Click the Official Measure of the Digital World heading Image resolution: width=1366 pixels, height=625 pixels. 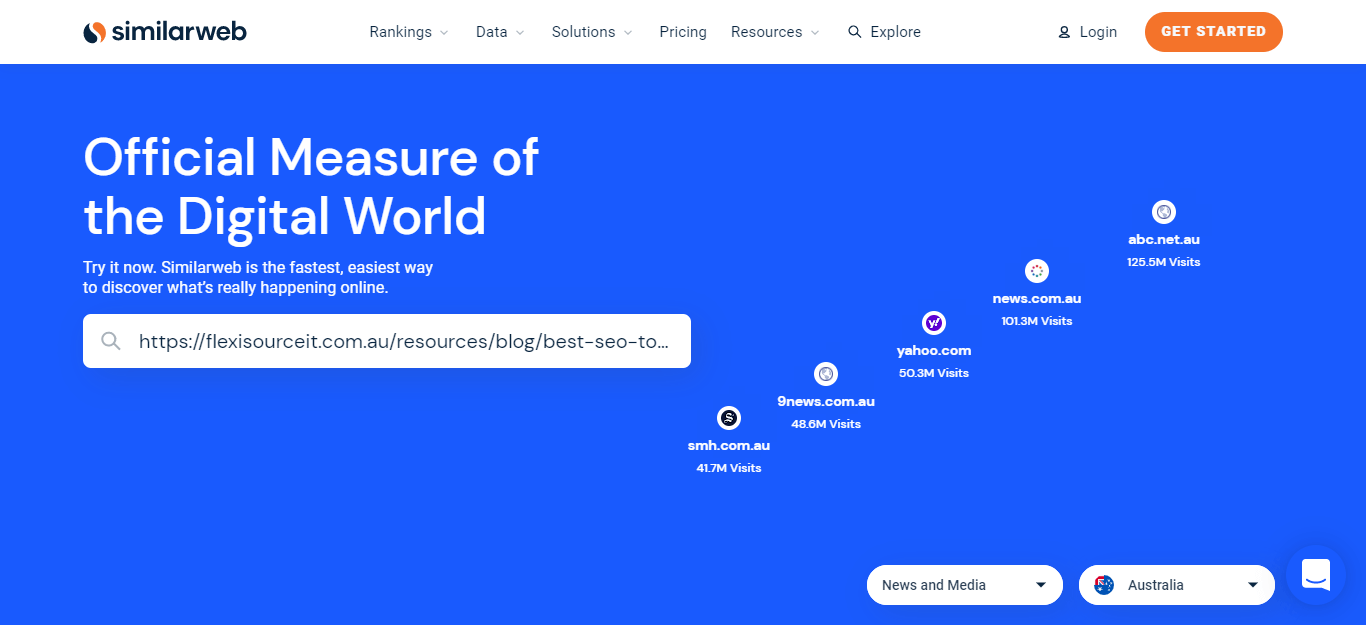click(x=311, y=187)
